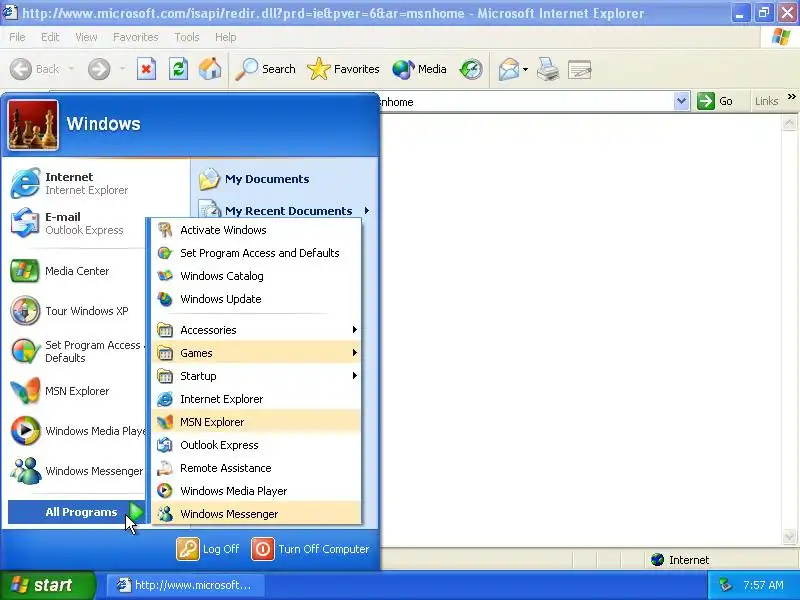Click the 7:57 AM system clock
The height and width of the screenshot is (600, 800).
pos(763,585)
